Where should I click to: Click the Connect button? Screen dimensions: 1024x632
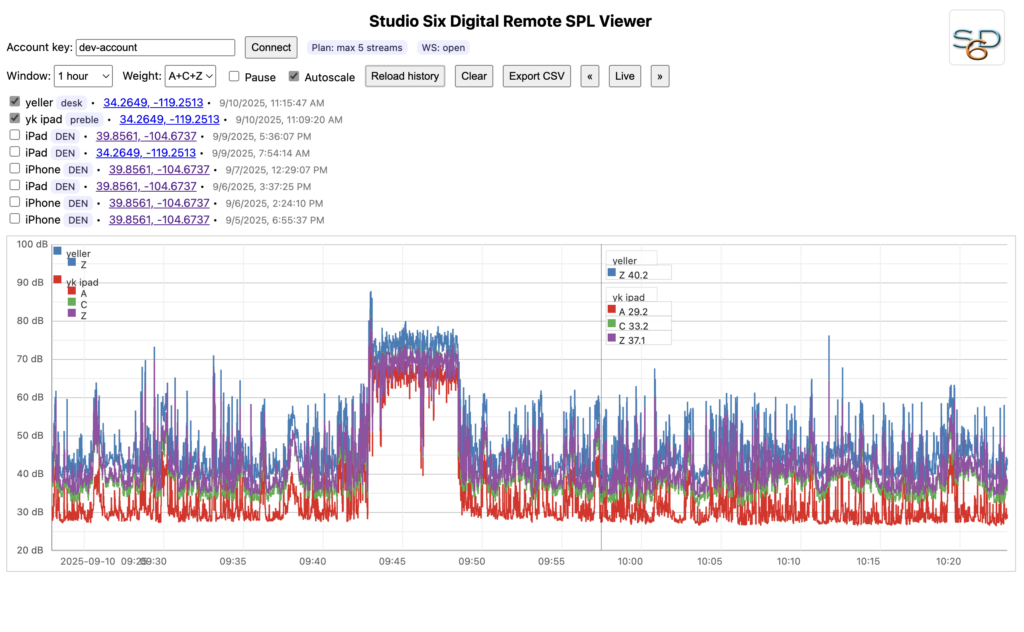271,48
